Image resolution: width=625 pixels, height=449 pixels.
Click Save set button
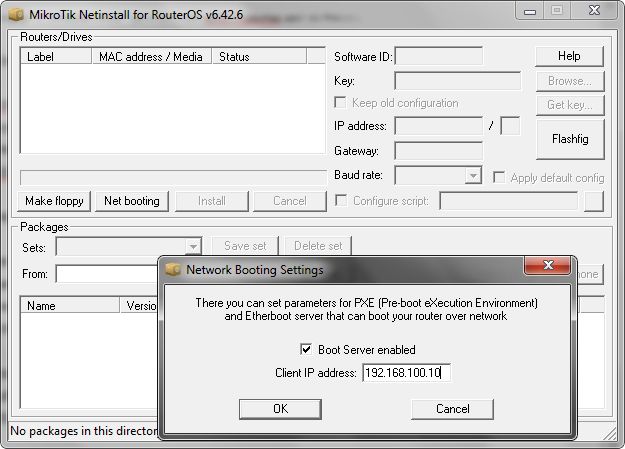click(x=245, y=246)
